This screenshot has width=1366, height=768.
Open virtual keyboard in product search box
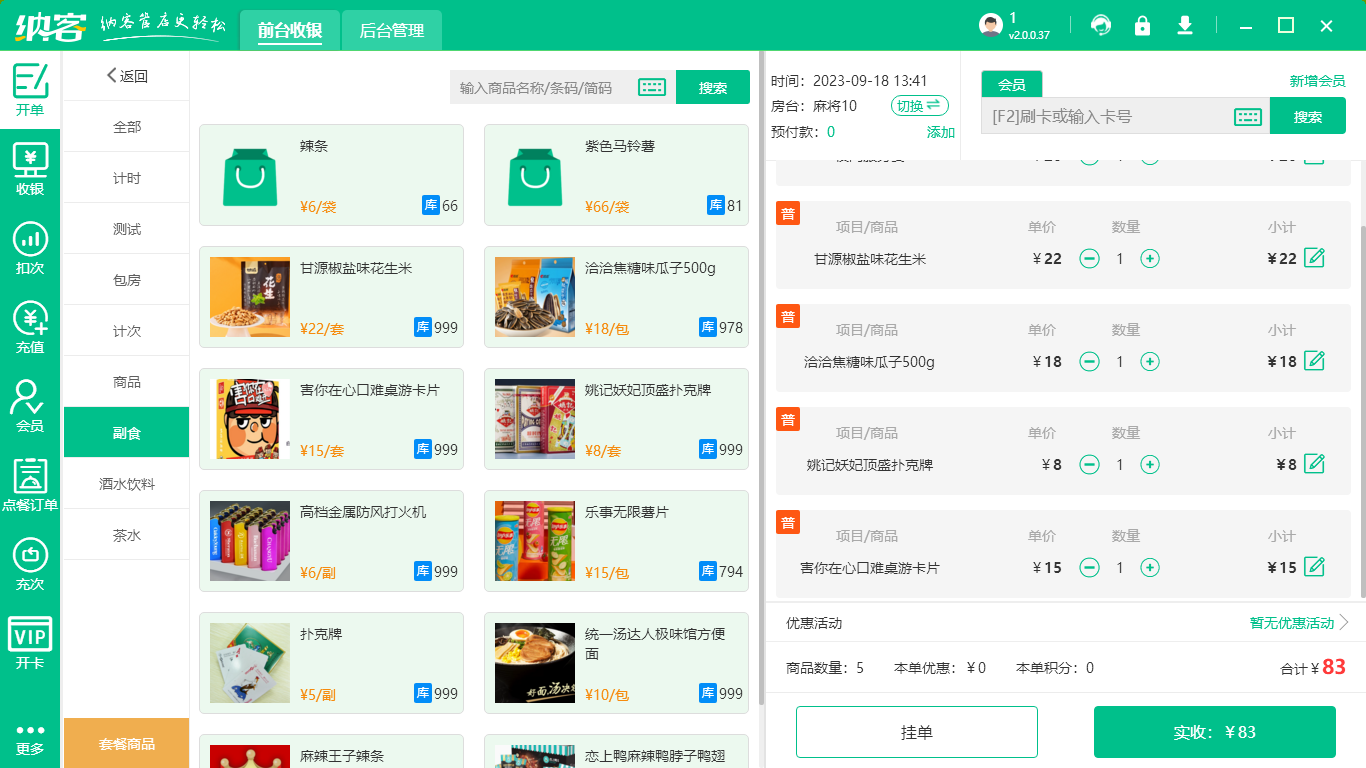point(652,88)
